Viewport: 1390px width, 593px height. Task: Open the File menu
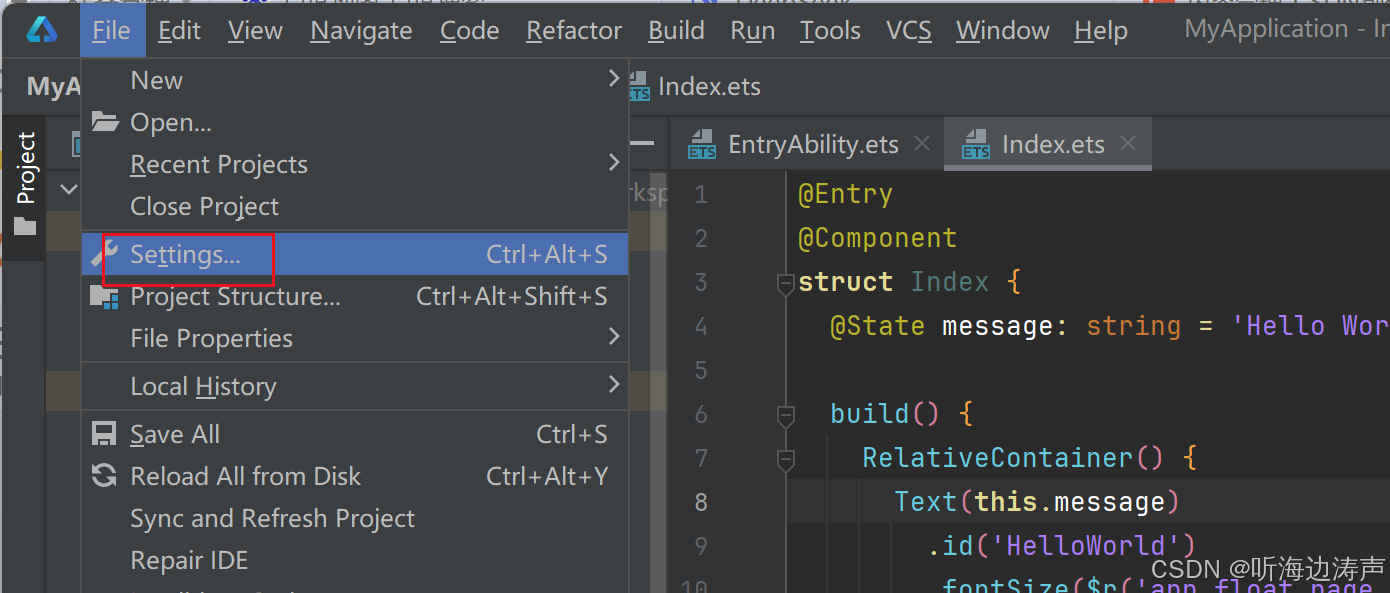[x=111, y=31]
